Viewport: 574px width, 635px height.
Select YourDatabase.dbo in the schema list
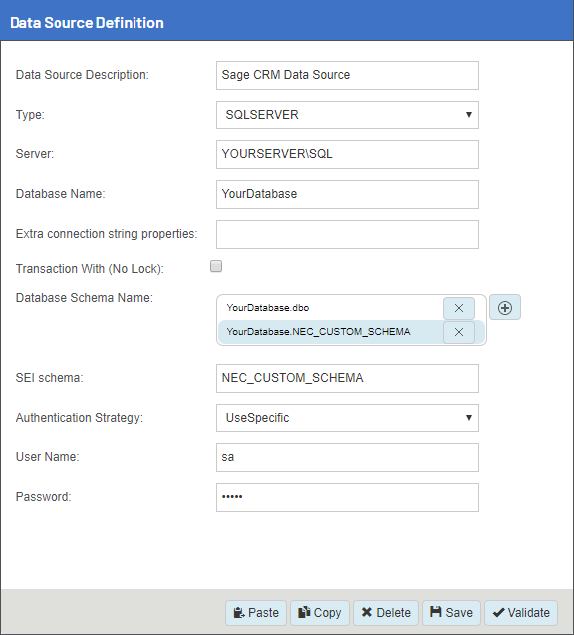(330, 308)
